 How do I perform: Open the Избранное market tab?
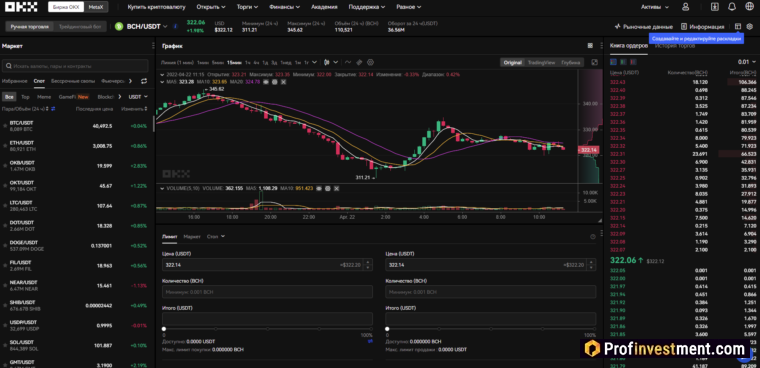(x=15, y=81)
